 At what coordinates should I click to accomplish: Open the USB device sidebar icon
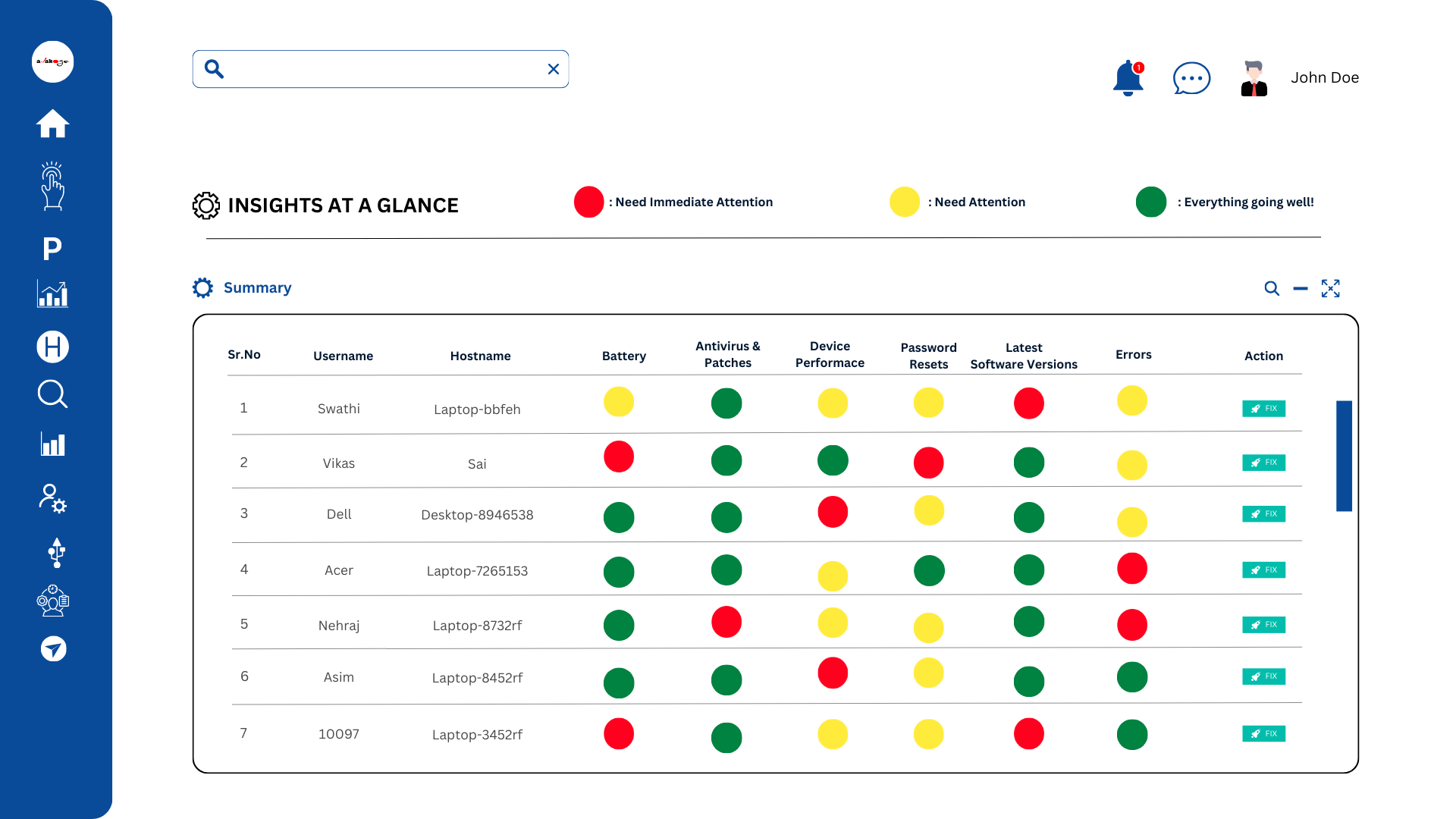(x=56, y=553)
